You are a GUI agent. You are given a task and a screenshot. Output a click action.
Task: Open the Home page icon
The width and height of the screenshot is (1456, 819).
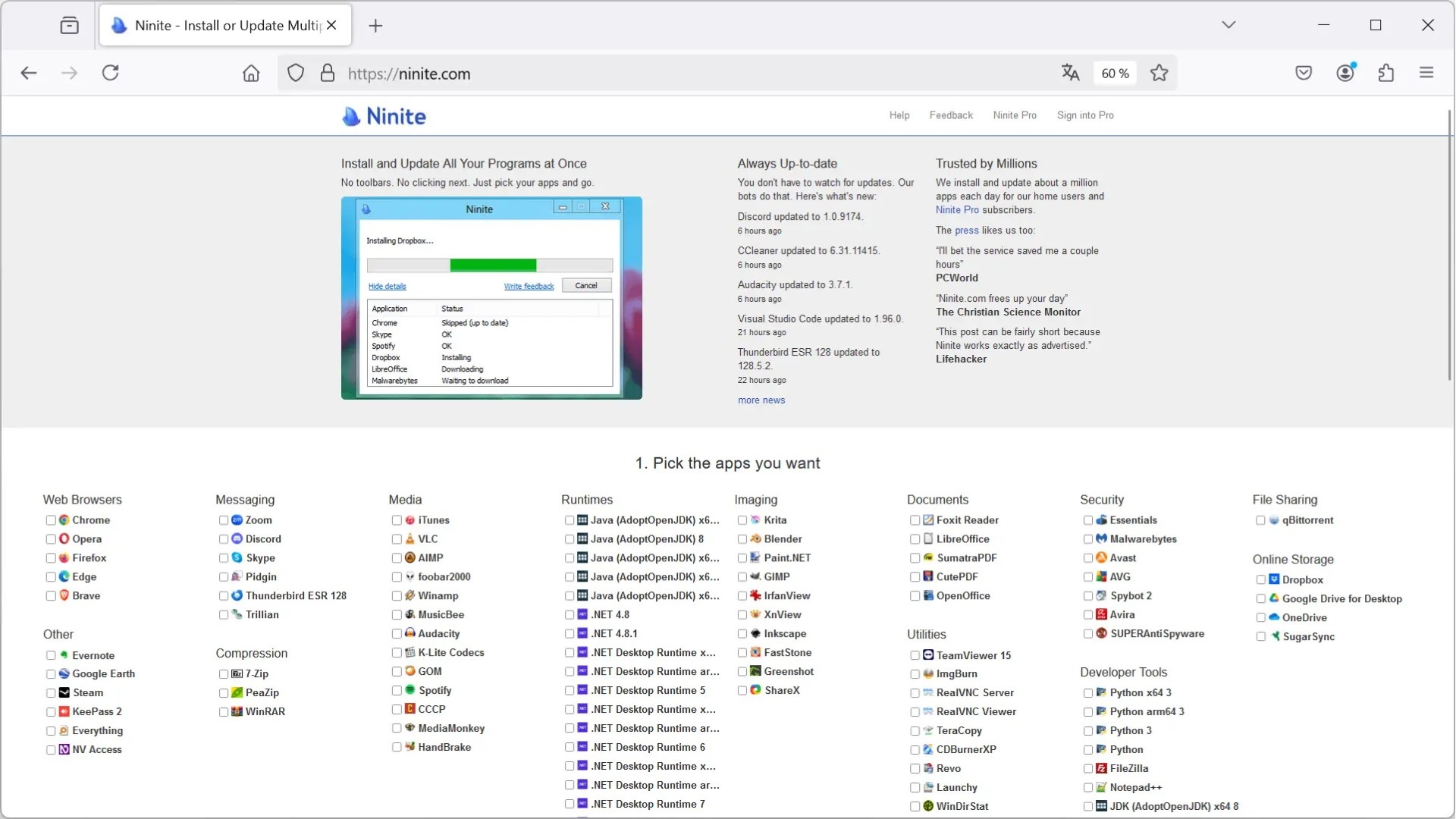(251, 73)
